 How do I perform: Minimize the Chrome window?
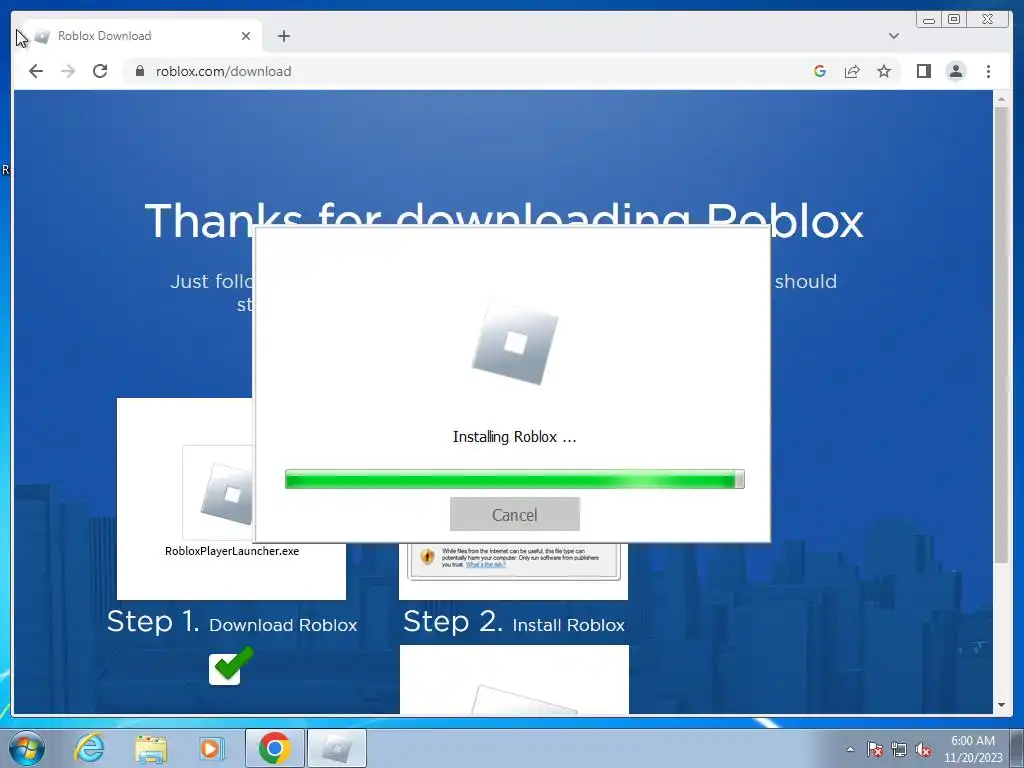pos(929,20)
